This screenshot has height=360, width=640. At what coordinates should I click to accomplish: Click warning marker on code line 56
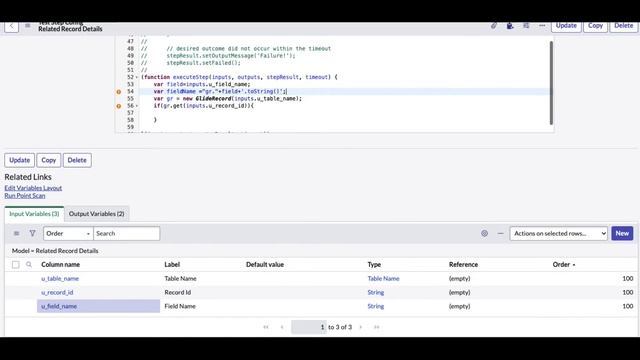pos(119,106)
